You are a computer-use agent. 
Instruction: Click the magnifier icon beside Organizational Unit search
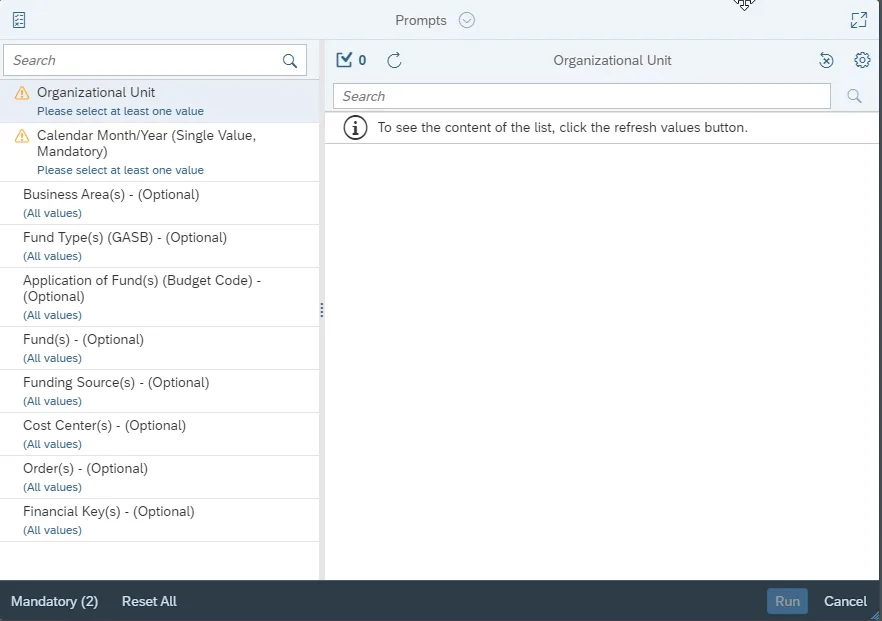coord(854,96)
